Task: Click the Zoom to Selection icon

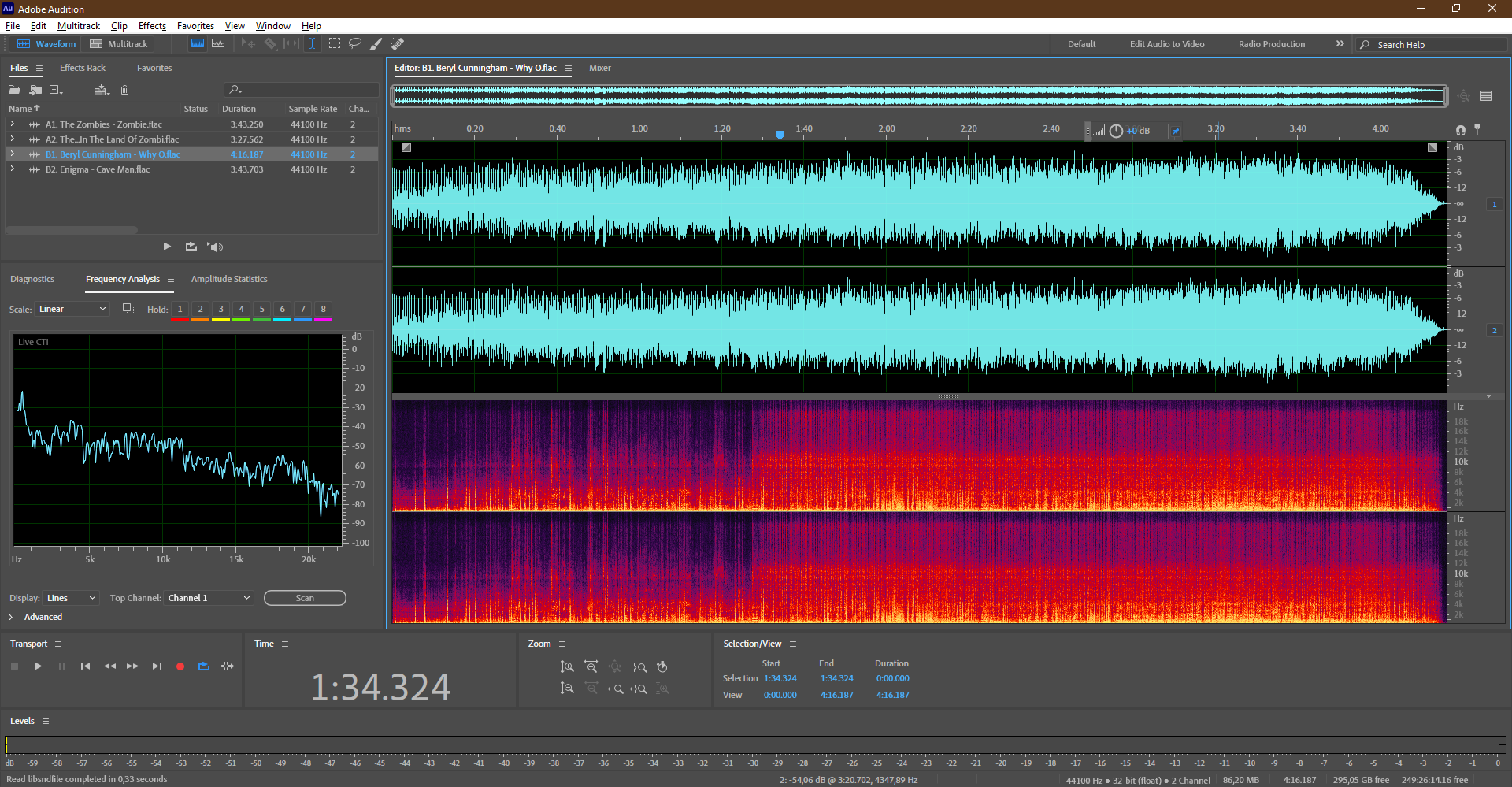Action: click(639, 689)
